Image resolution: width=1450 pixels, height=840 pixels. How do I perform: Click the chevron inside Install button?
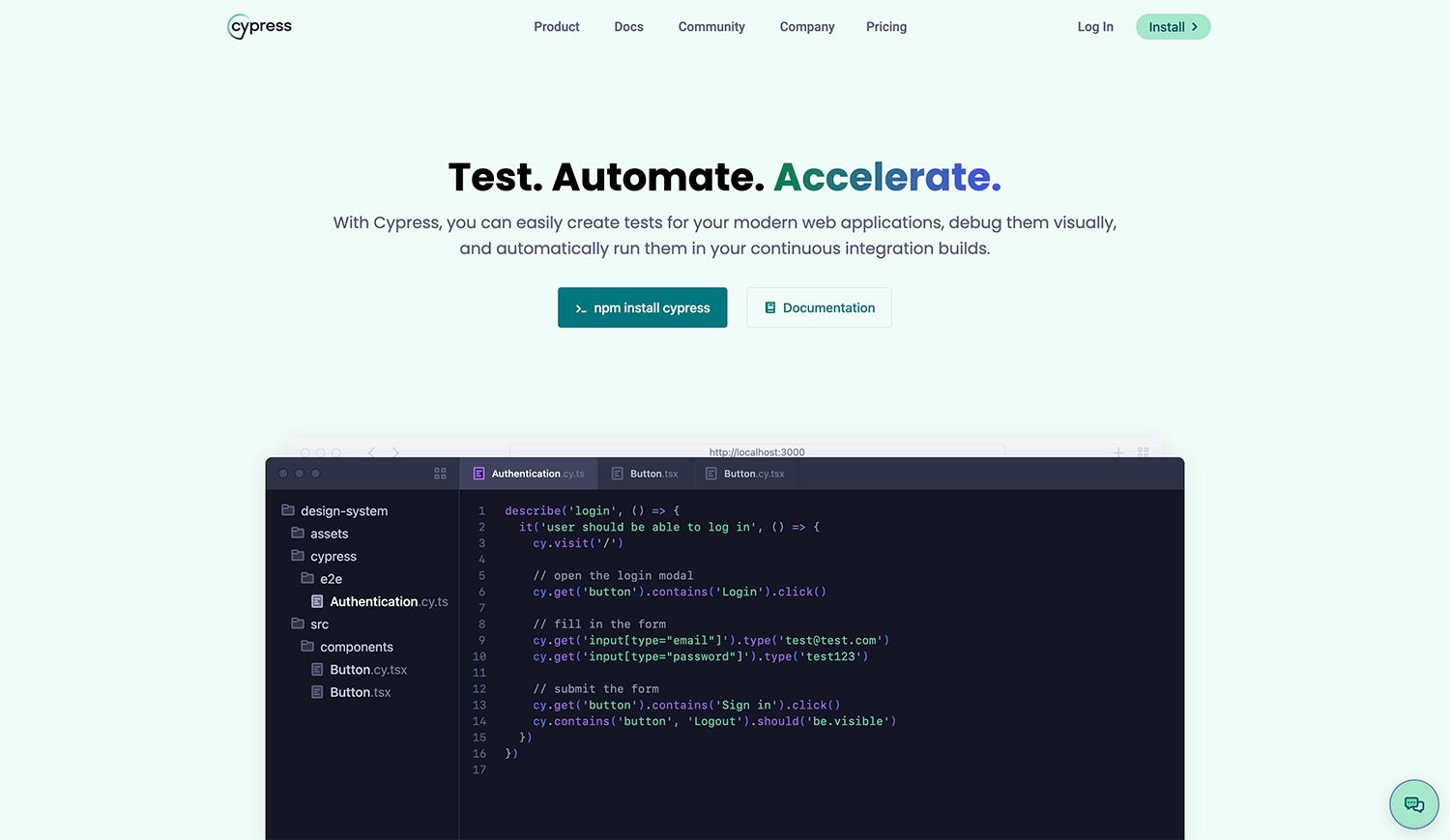pyautogui.click(x=1195, y=27)
